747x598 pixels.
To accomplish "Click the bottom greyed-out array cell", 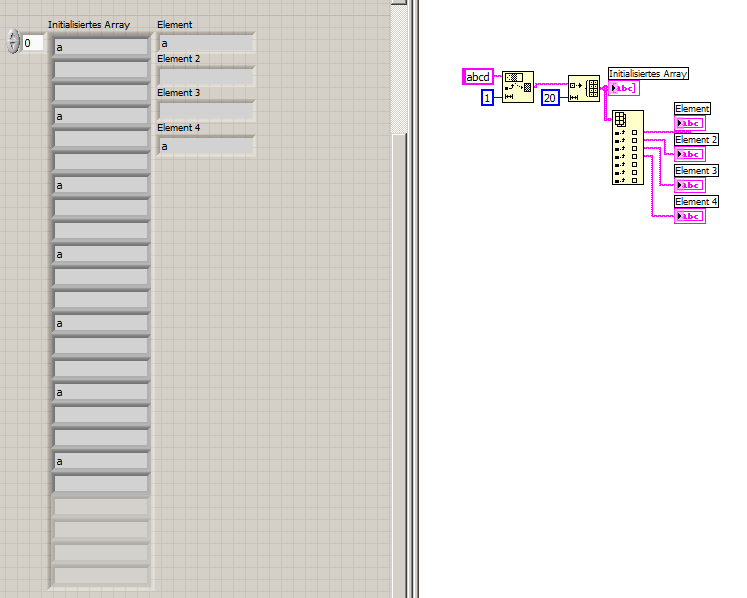I will [x=101, y=576].
